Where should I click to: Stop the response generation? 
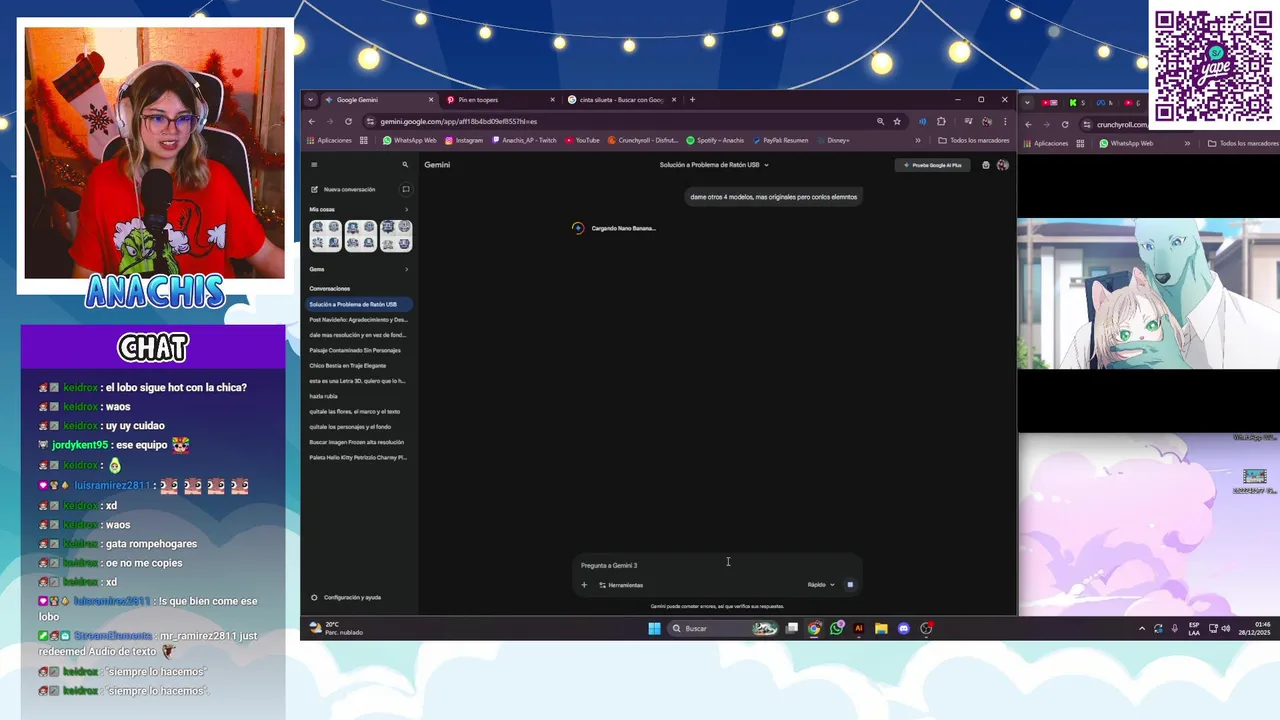click(x=850, y=585)
